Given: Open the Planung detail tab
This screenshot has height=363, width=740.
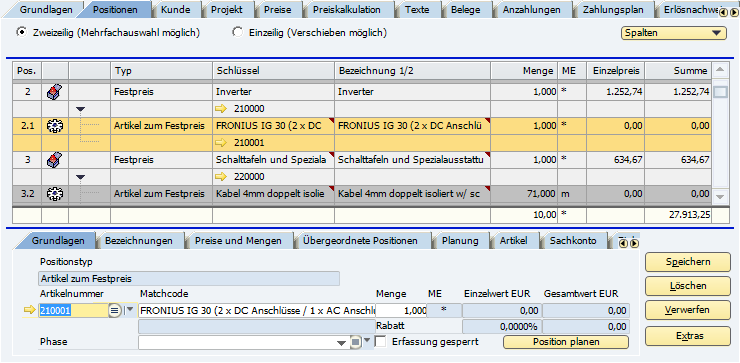Looking at the screenshot, I should pyautogui.click(x=460, y=241).
